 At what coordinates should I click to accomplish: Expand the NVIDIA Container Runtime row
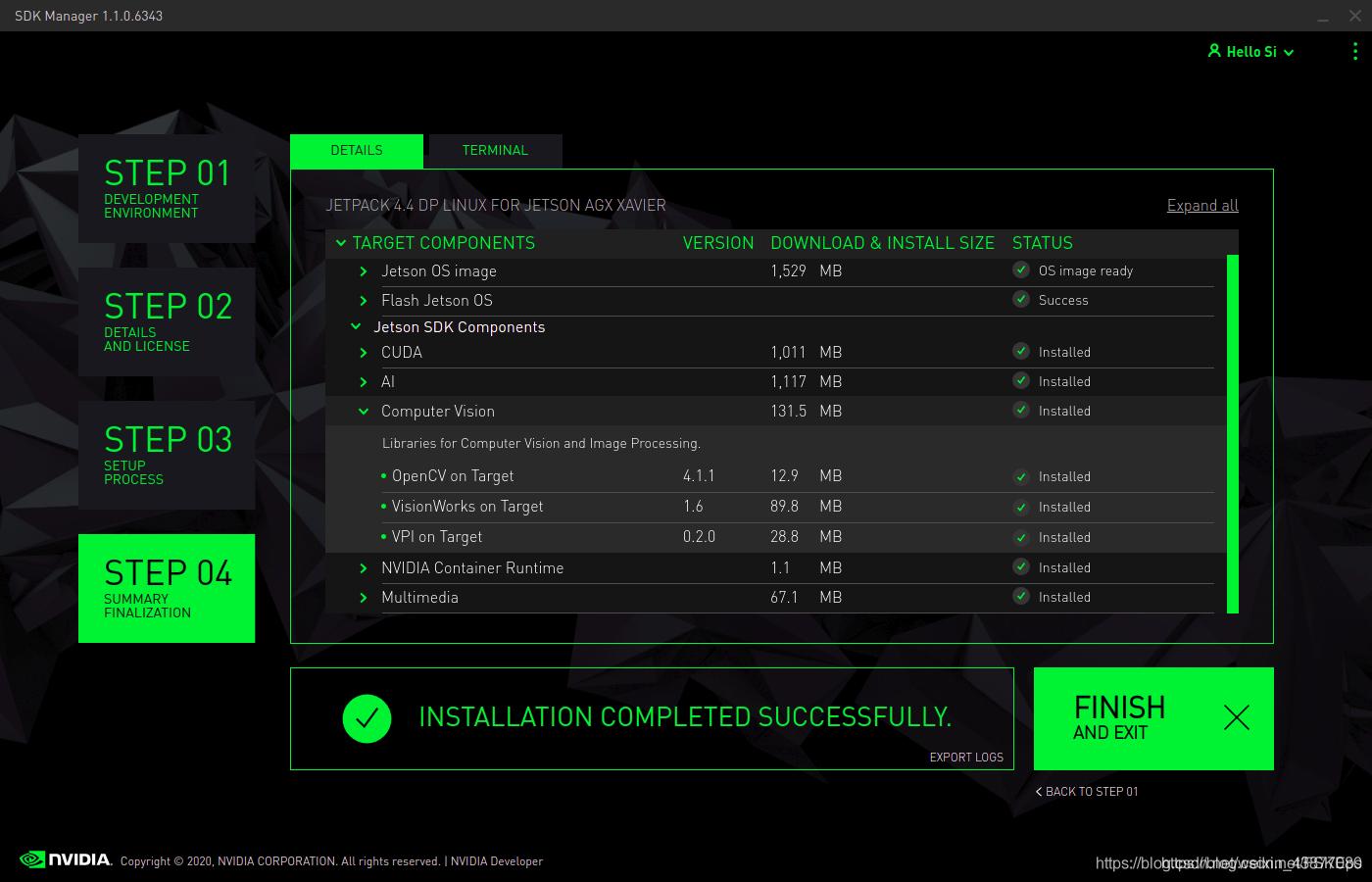364,568
